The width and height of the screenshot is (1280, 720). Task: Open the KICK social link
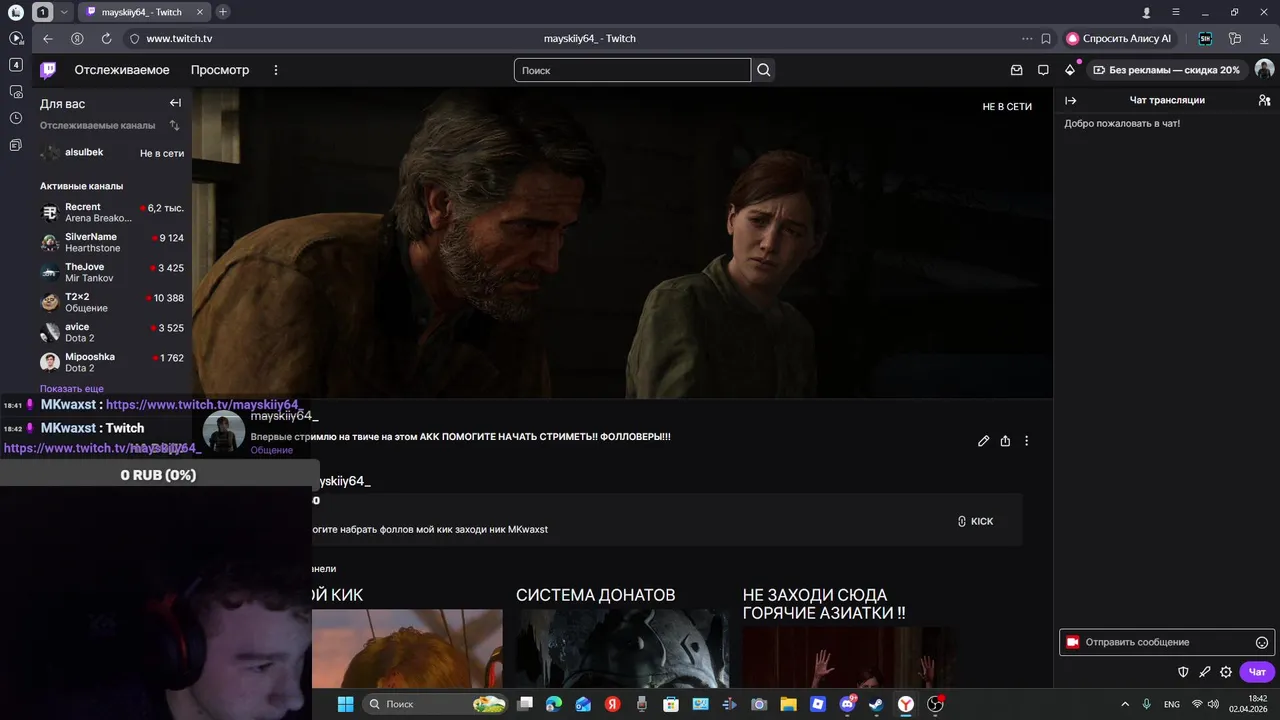pos(975,521)
